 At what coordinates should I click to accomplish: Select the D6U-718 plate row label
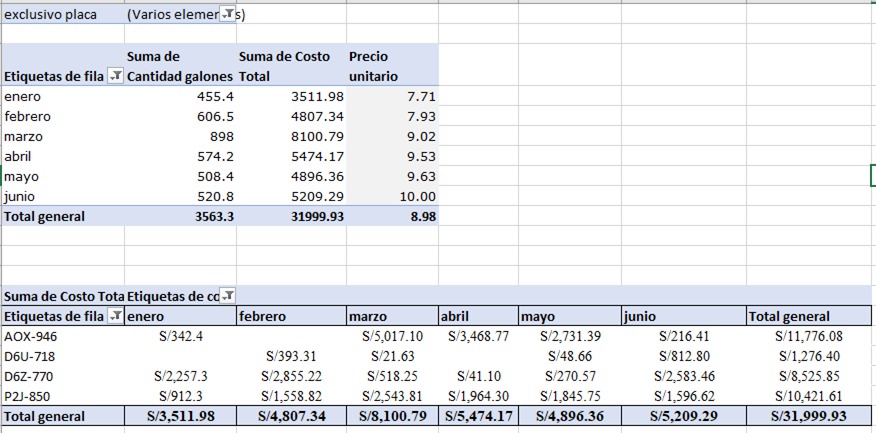coord(30,356)
